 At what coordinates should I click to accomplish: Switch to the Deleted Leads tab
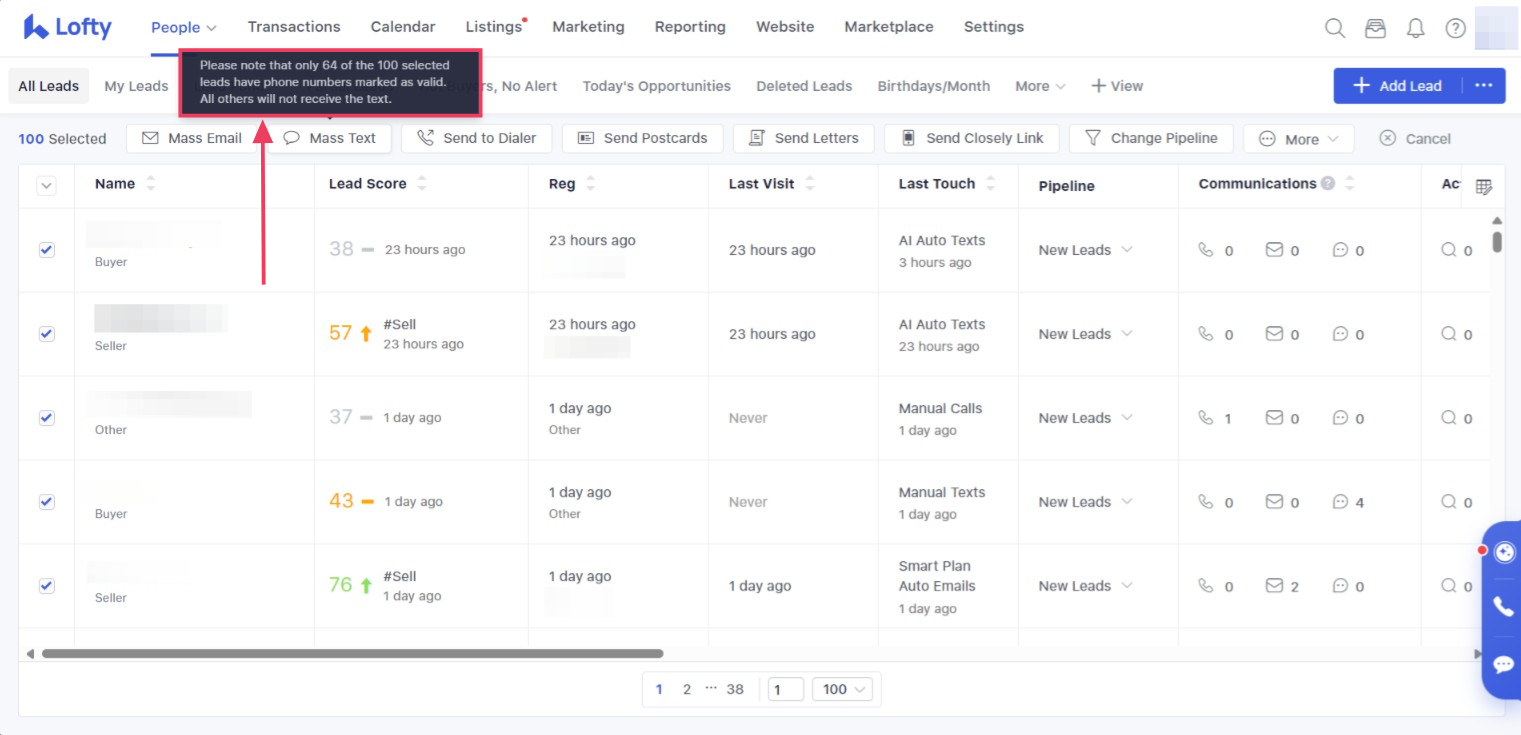click(804, 86)
